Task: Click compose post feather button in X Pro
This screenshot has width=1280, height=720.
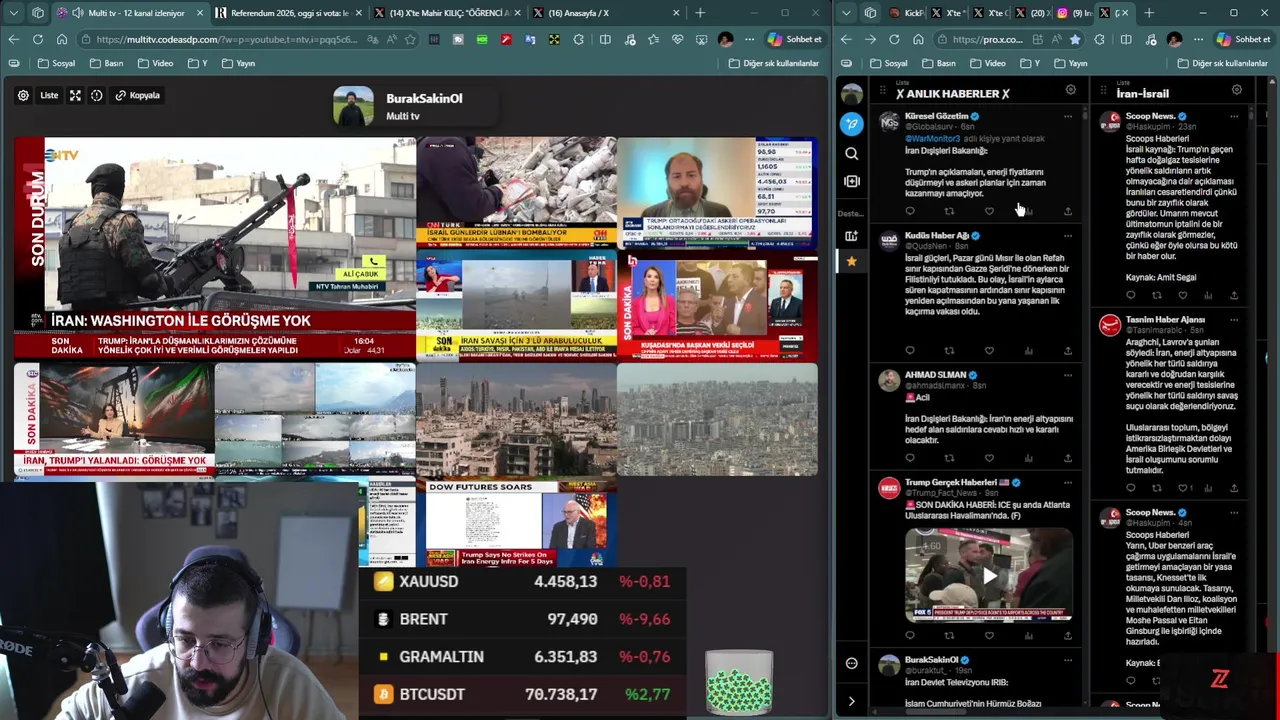Action: coord(851,123)
